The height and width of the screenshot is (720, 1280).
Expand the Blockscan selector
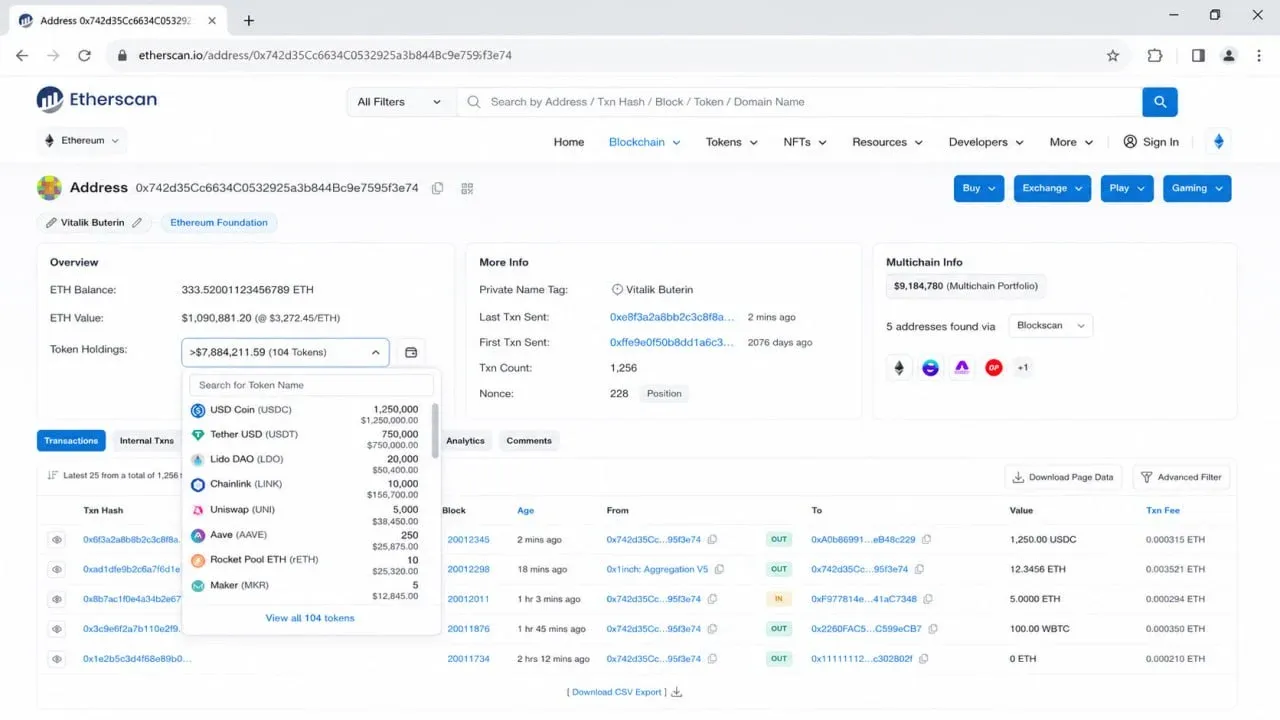click(1050, 325)
